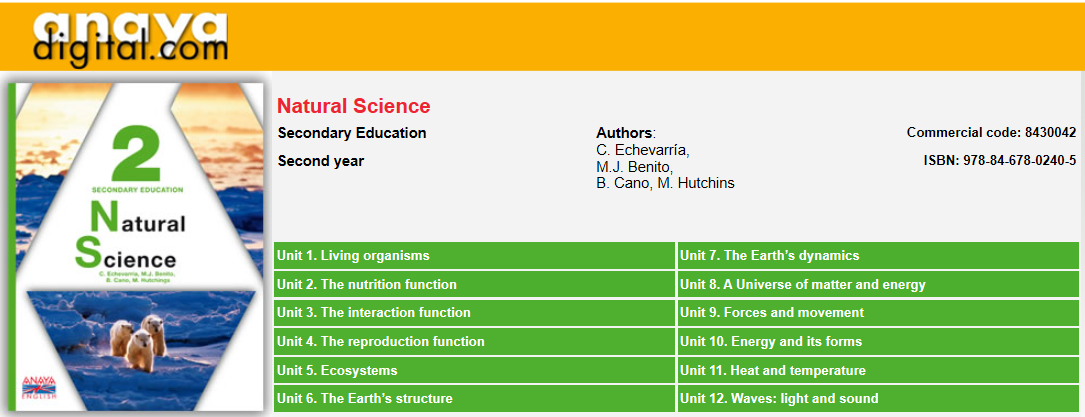
Task: Select Unit 3. The interaction function
Action: click(474, 313)
